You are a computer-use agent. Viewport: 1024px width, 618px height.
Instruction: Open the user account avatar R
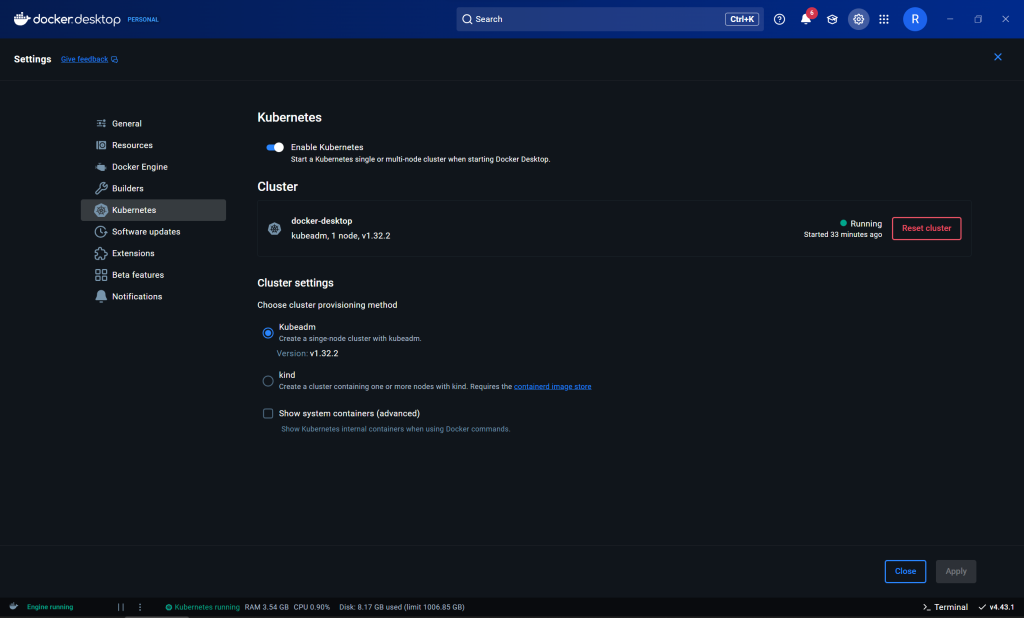click(915, 19)
